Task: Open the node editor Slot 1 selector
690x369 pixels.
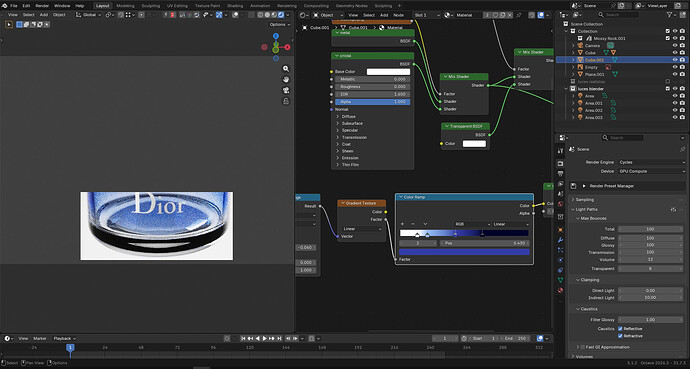Action: (x=426, y=15)
